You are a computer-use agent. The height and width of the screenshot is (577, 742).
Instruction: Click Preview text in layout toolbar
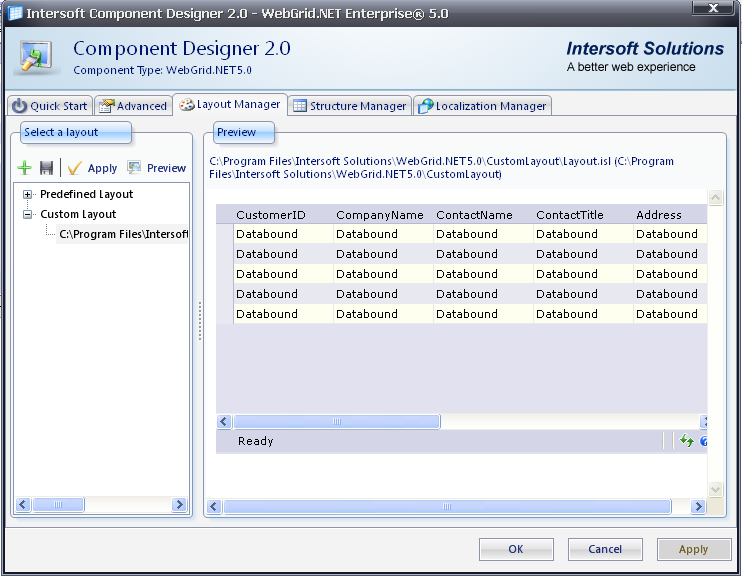tap(166, 168)
